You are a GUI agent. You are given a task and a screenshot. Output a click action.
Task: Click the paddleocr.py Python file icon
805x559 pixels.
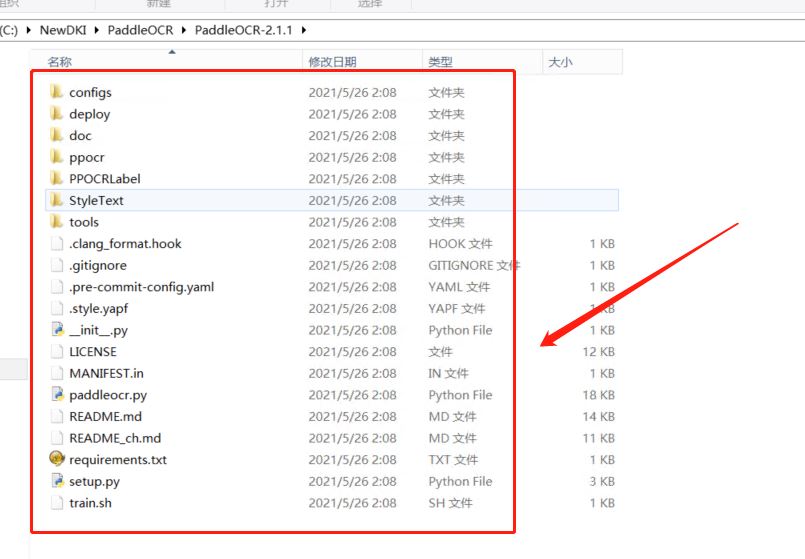57,394
